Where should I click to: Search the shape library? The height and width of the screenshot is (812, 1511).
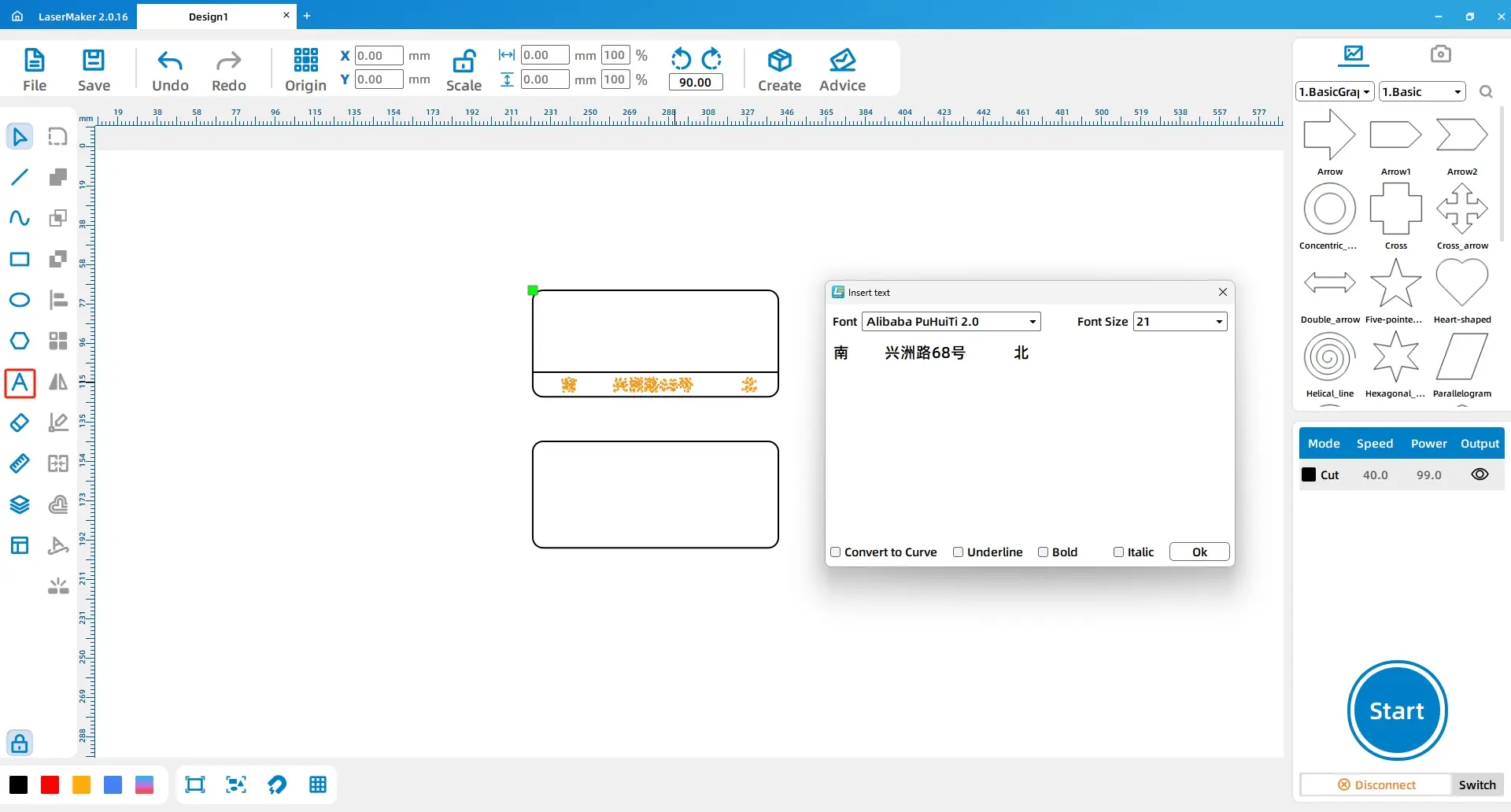click(1486, 92)
